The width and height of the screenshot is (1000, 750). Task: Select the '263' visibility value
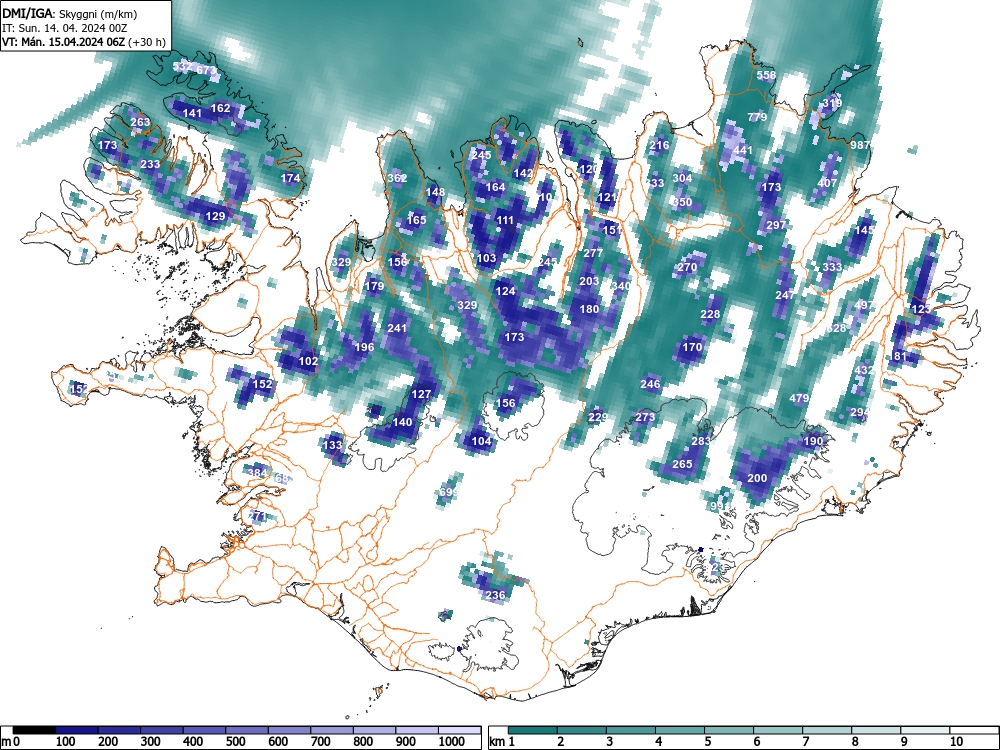click(x=140, y=122)
